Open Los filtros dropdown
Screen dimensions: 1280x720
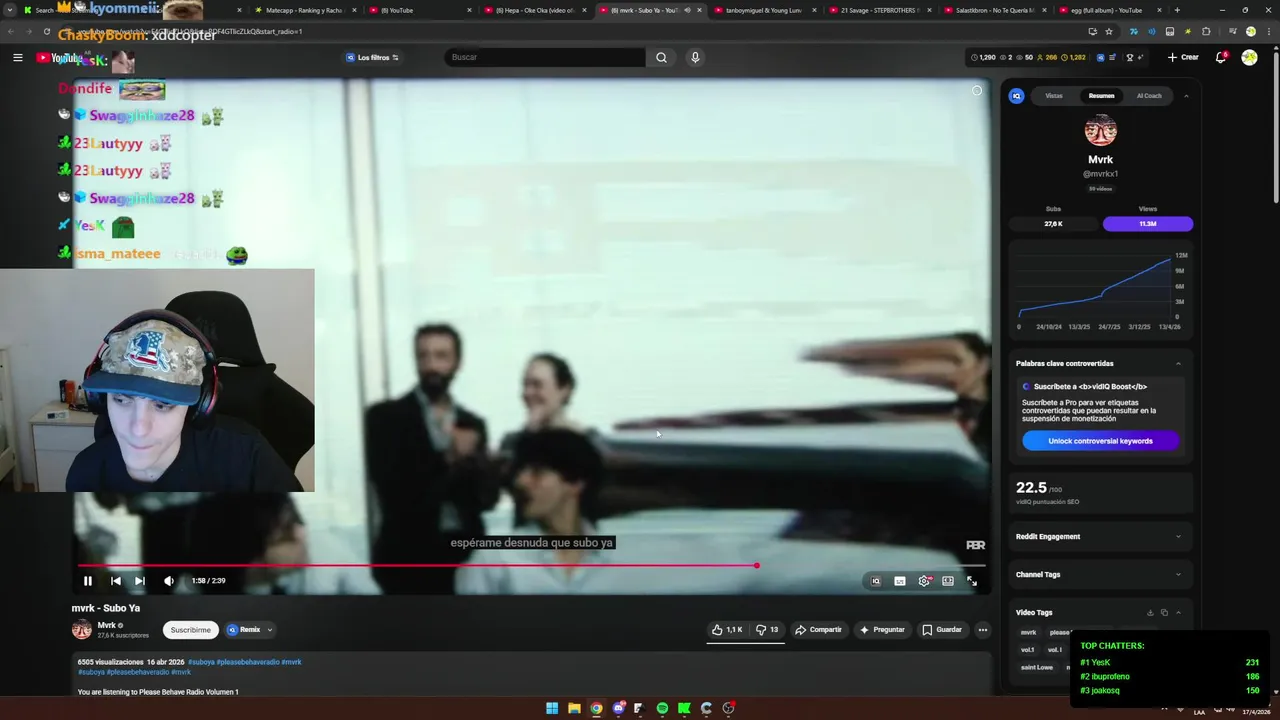pyautogui.click(x=372, y=57)
